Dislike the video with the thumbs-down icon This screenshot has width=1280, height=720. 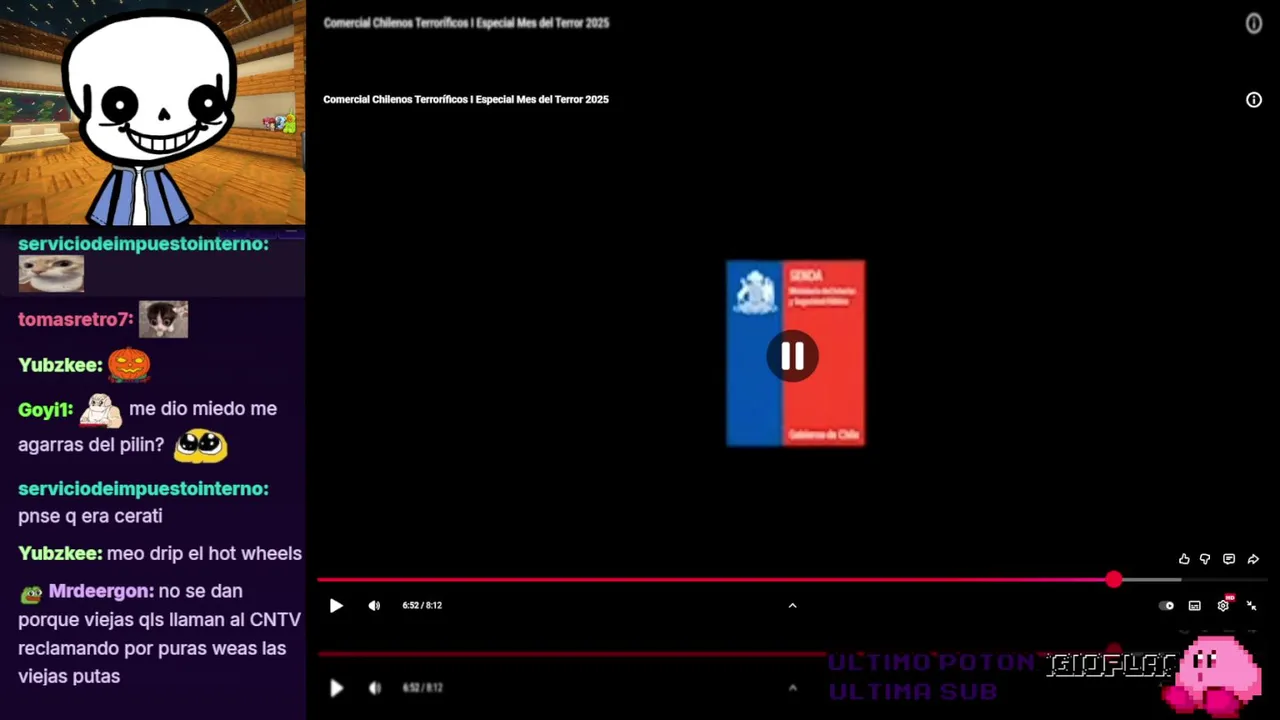[1205, 559]
